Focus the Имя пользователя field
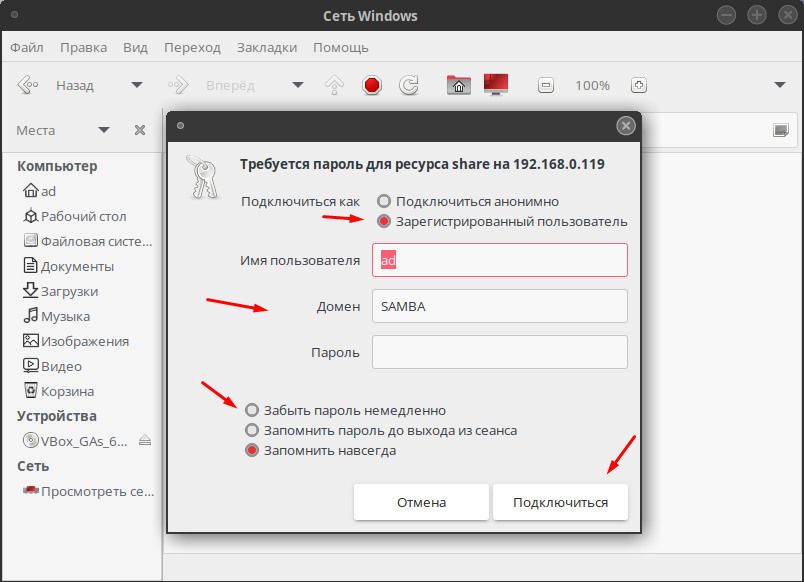This screenshot has height=582, width=804. click(500, 260)
